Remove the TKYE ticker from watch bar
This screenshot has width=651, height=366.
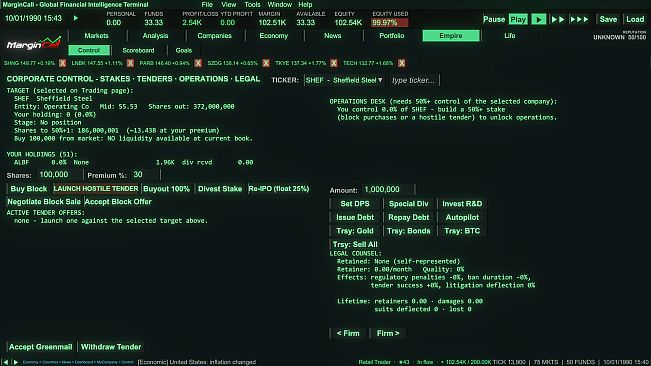(x=334, y=63)
